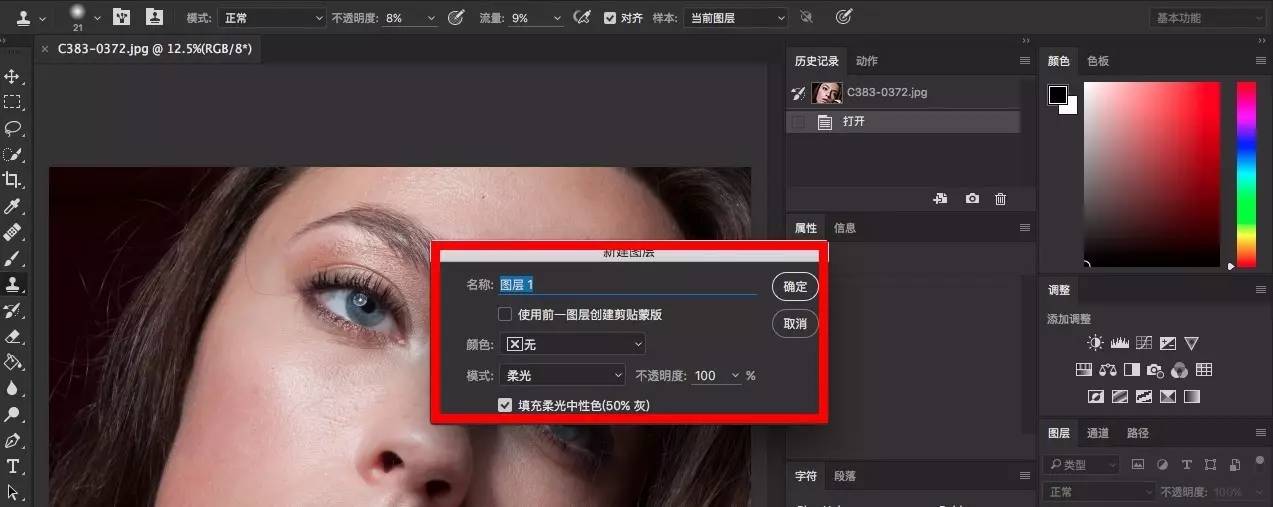Select the Brush tool

pyautogui.click(x=13, y=258)
